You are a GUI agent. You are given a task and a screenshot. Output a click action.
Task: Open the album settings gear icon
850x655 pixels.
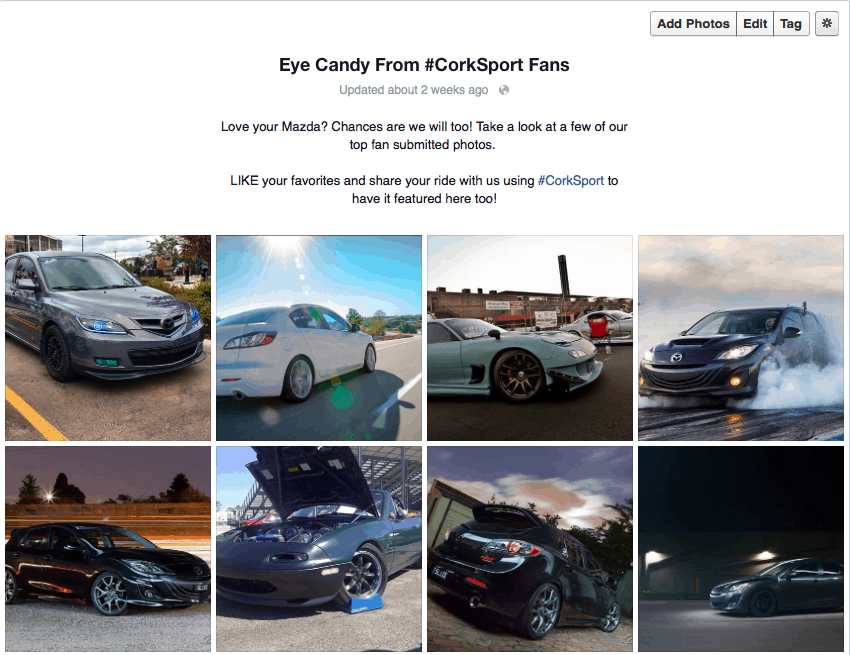pos(827,24)
